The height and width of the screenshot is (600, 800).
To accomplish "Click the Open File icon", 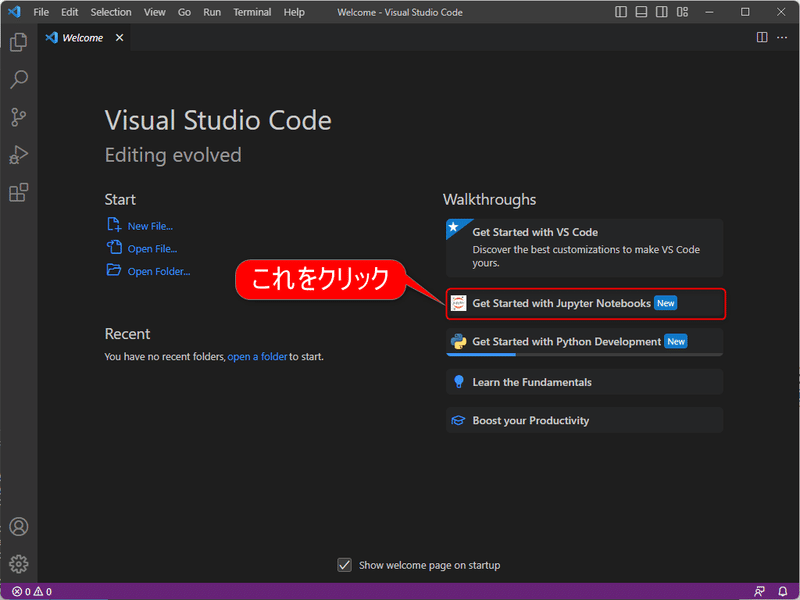I will [114, 247].
